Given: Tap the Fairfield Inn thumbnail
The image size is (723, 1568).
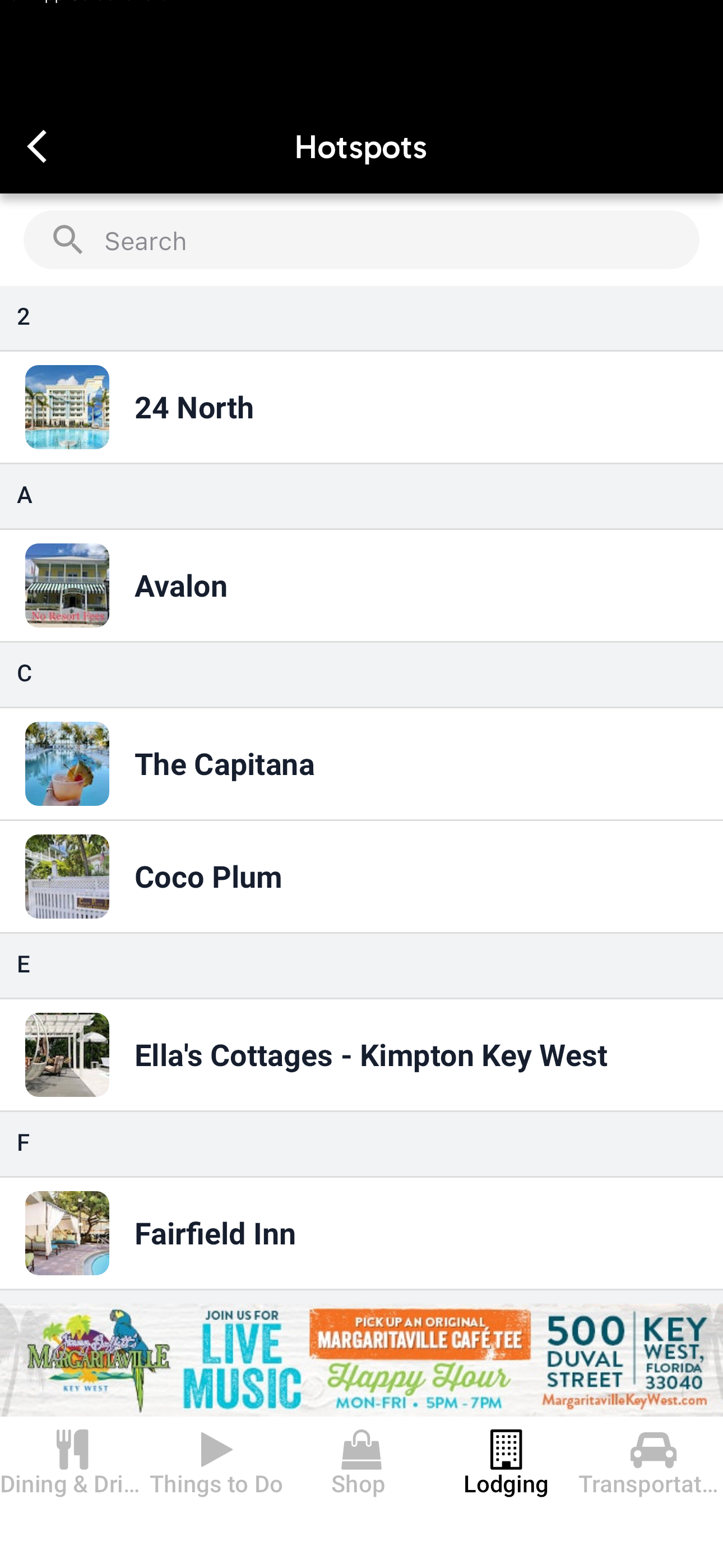Looking at the screenshot, I should click(67, 1233).
